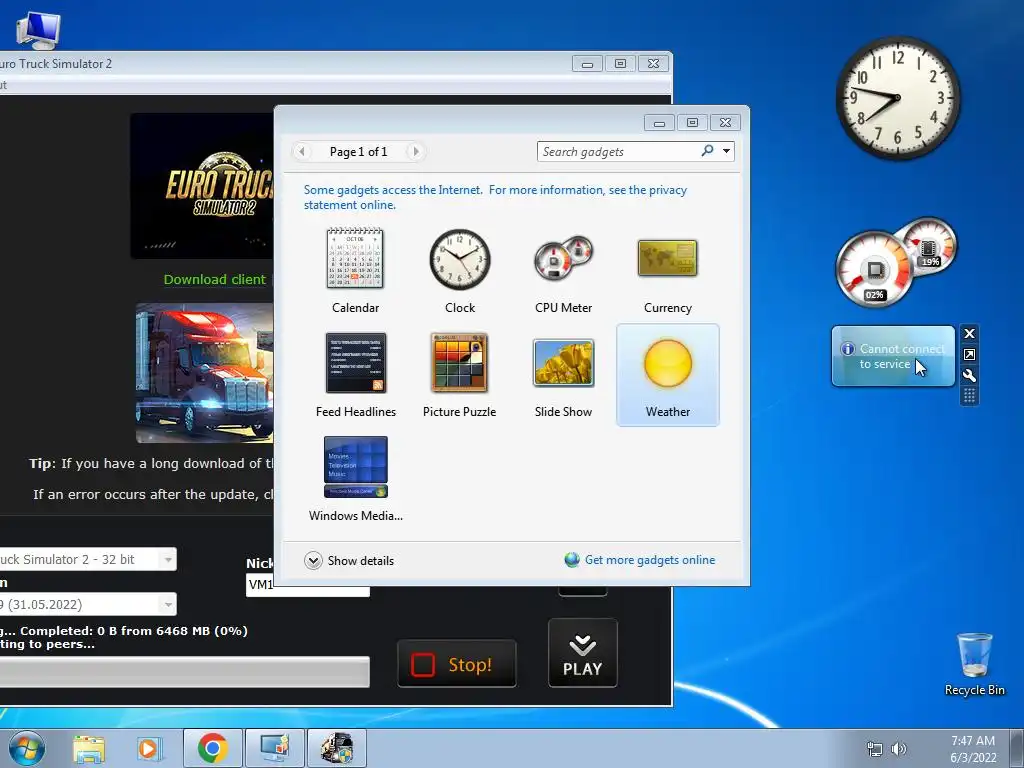The width and height of the screenshot is (1024, 768).
Task: Select the Feed Headlines gadget
Action: pyautogui.click(x=355, y=376)
